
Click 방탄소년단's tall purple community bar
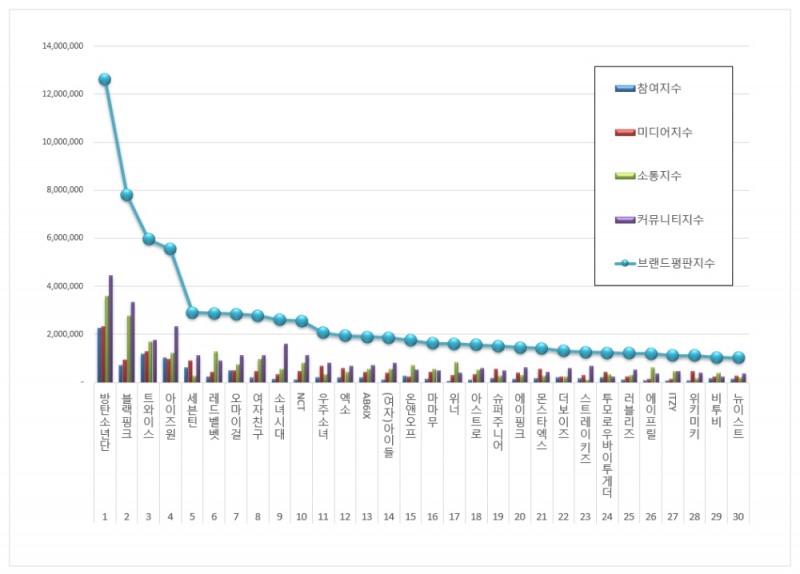tap(111, 329)
